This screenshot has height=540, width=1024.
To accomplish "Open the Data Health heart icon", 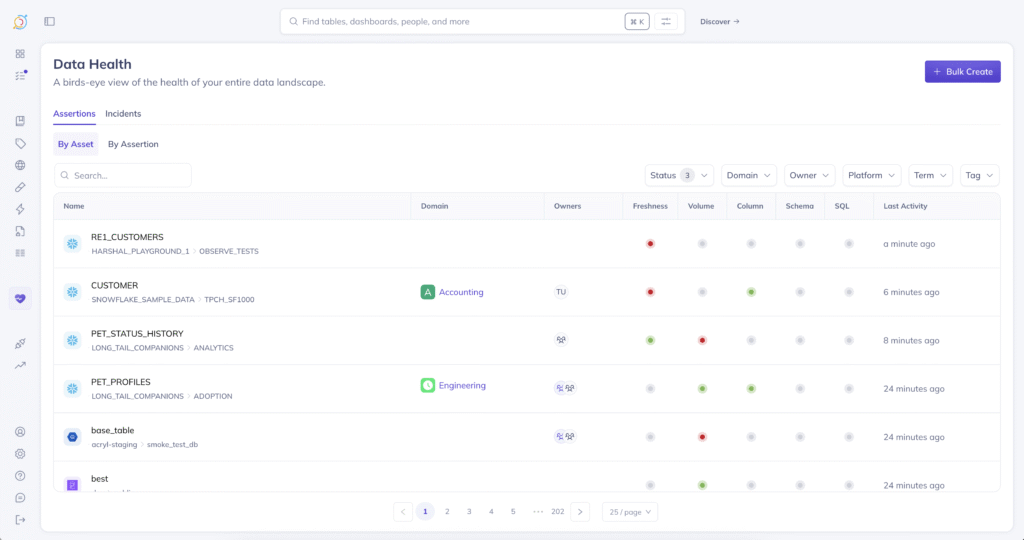I will 20,298.
